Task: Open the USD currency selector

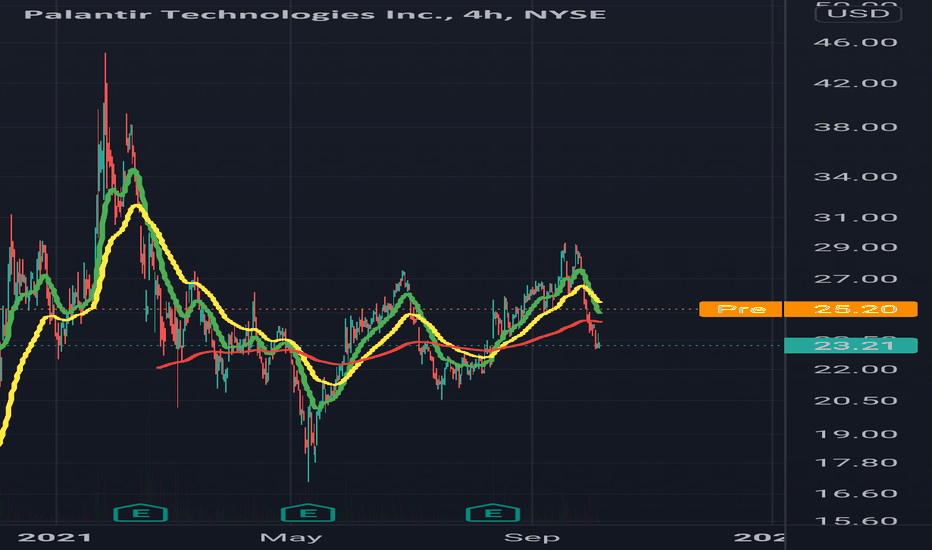Action: [858, 13]
